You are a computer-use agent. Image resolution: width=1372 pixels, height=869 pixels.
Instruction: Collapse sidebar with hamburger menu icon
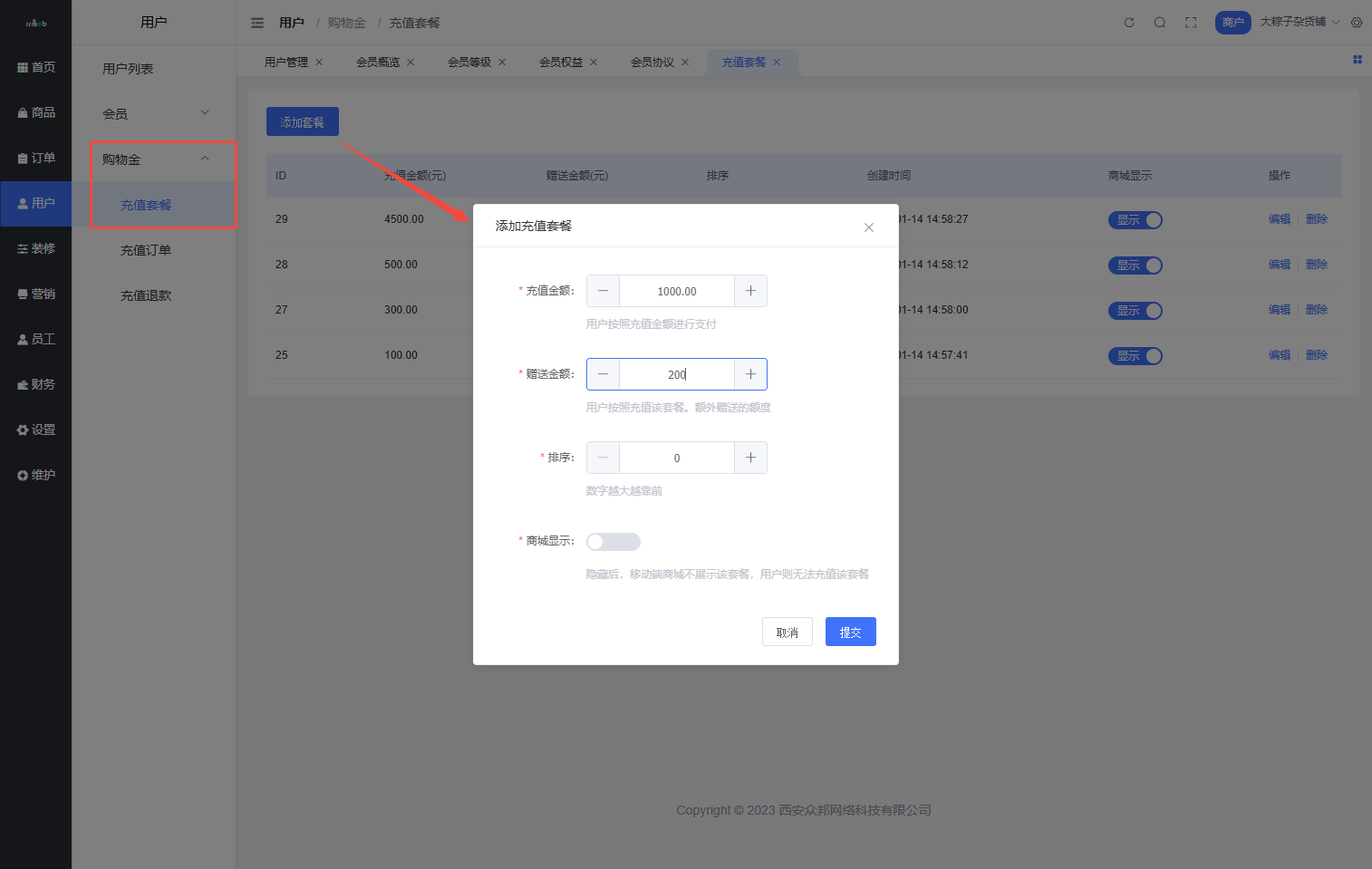(x=257, y=23)
